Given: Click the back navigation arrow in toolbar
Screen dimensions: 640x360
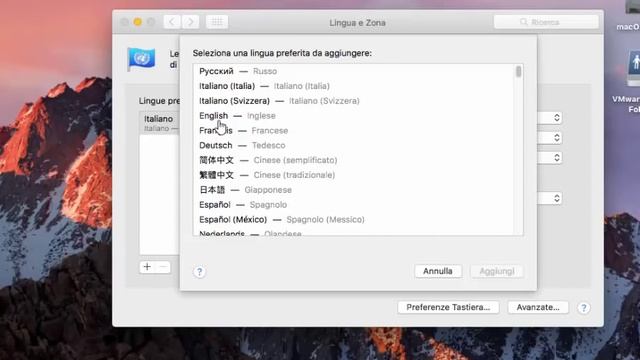Looking at the screenshot, I should pos(172,22).
